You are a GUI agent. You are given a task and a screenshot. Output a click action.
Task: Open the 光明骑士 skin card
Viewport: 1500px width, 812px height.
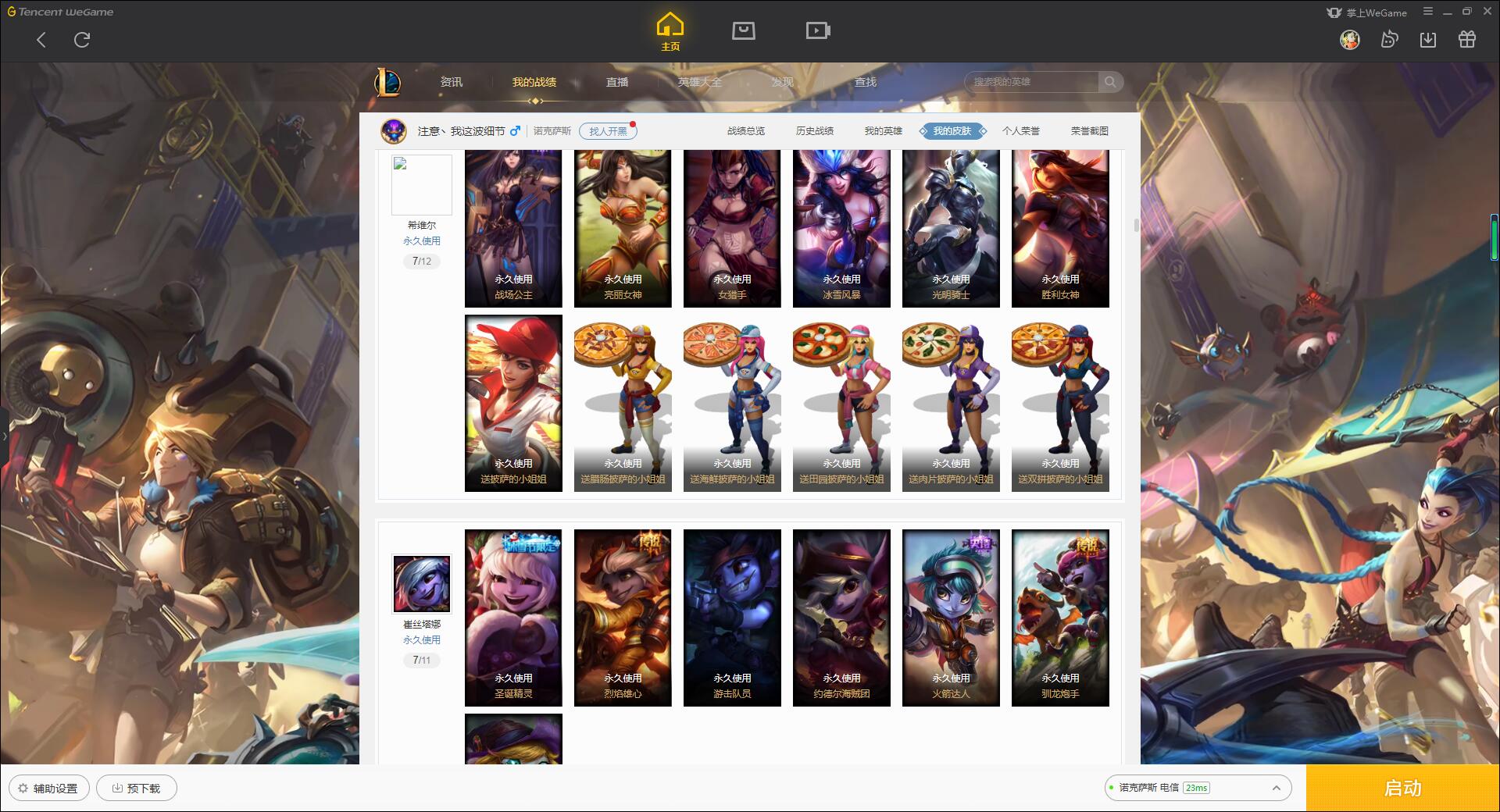pyautogui.click(x=951, y=228)
